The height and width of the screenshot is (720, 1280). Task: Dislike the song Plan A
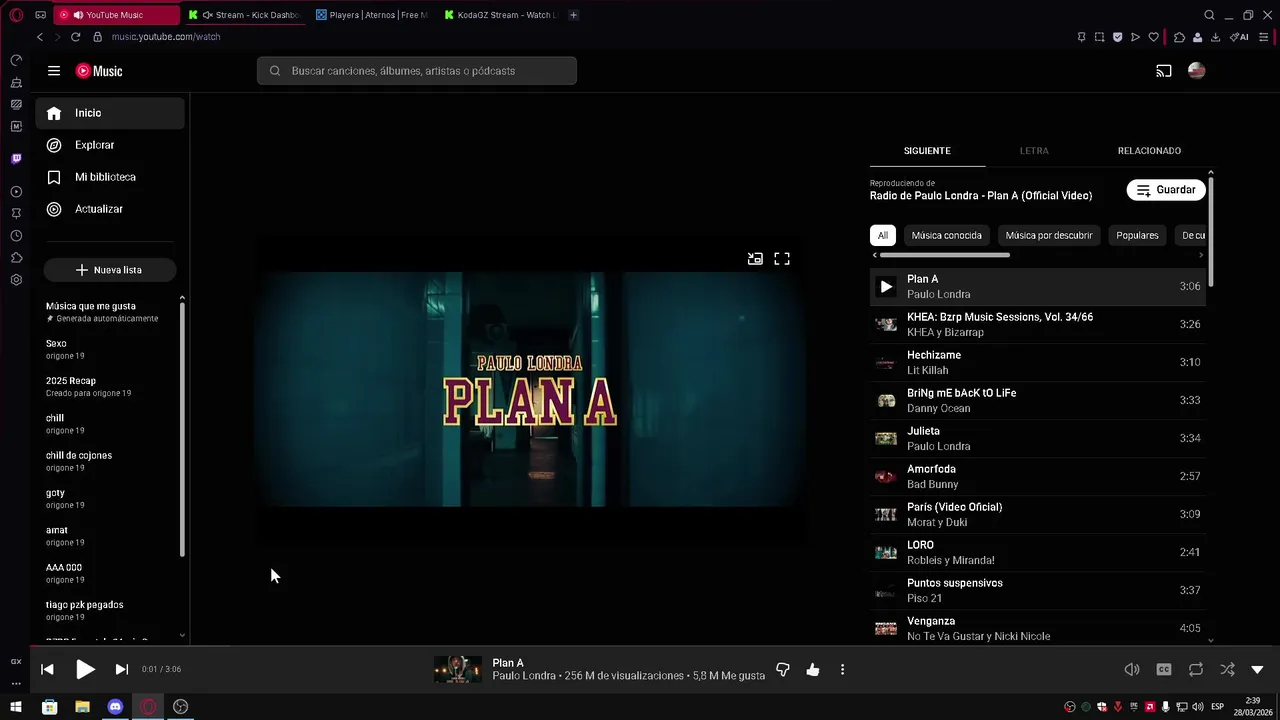coord(783,670)
